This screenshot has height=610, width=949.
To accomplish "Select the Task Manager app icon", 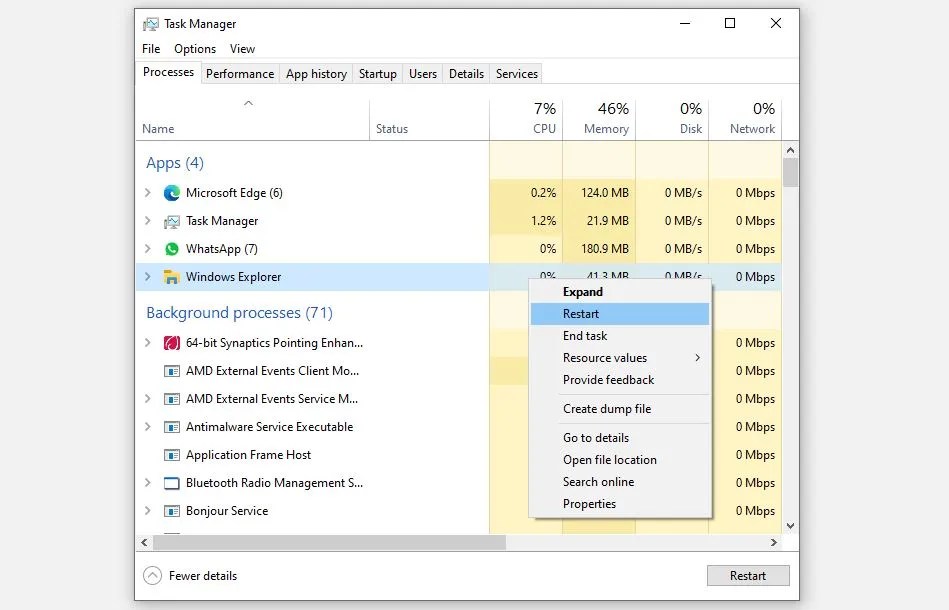I will pyautogui.click(x=172, y=221).
